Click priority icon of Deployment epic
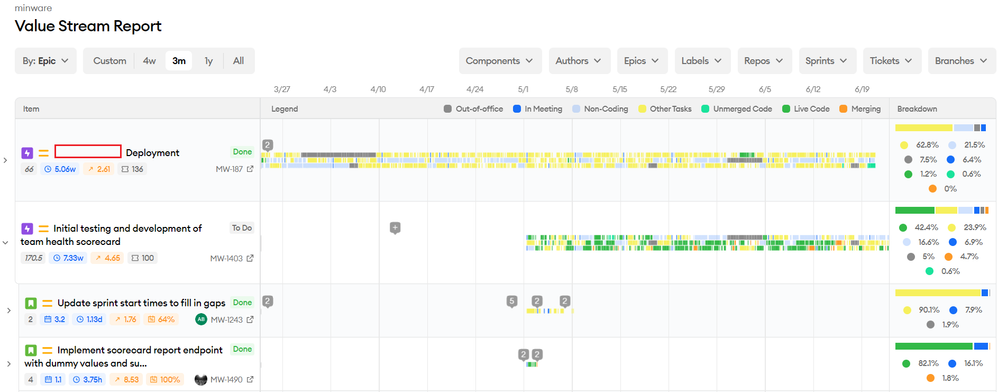The height and width of the screenshot is (392, 998). [43, 153]
